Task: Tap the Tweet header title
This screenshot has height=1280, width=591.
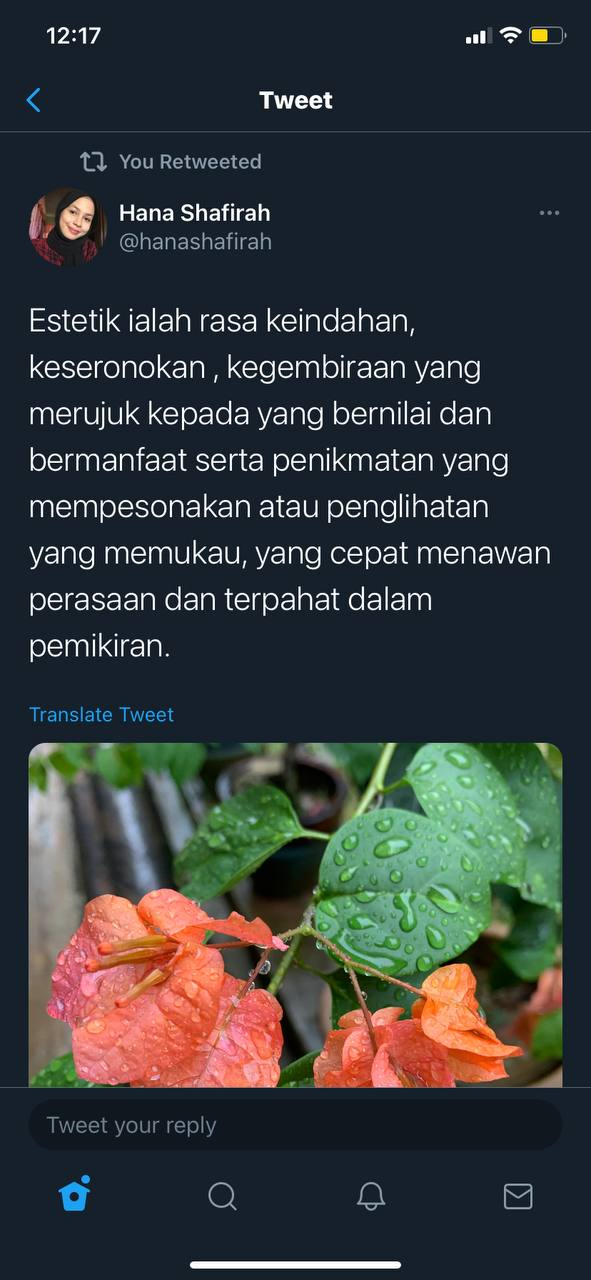Action: [295, 100]
